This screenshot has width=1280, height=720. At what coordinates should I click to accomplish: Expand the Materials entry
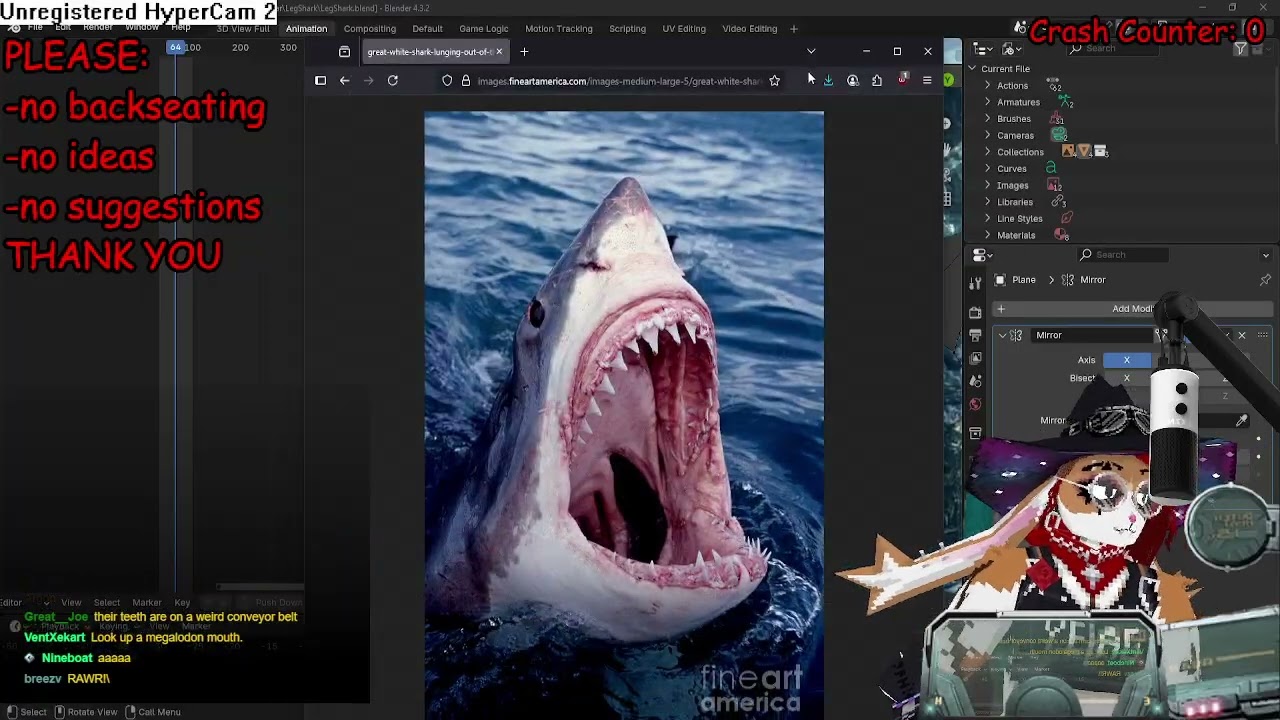tap(988, 235)
